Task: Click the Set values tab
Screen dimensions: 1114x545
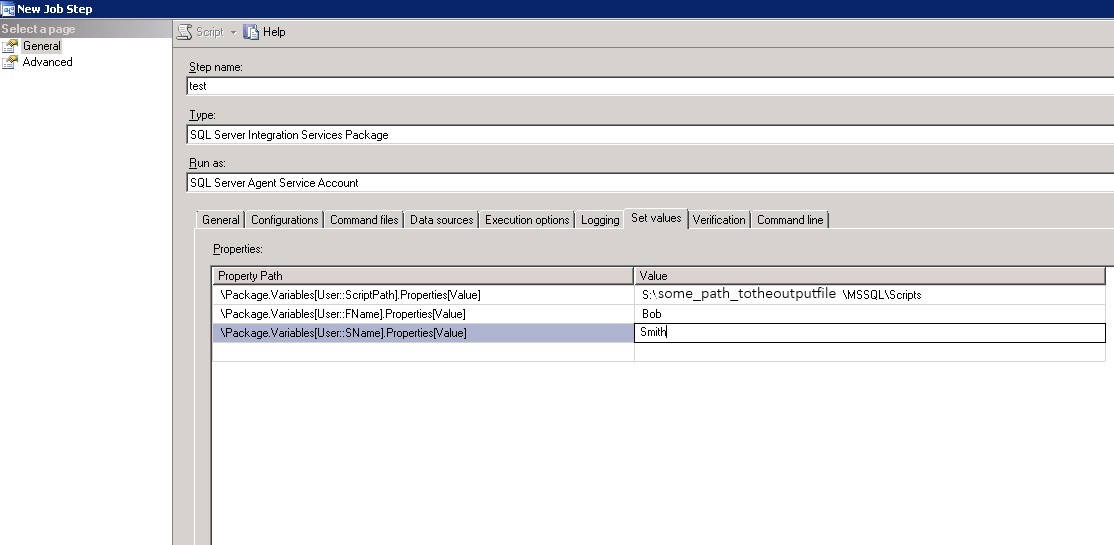Action: click(x=656, y=218)
